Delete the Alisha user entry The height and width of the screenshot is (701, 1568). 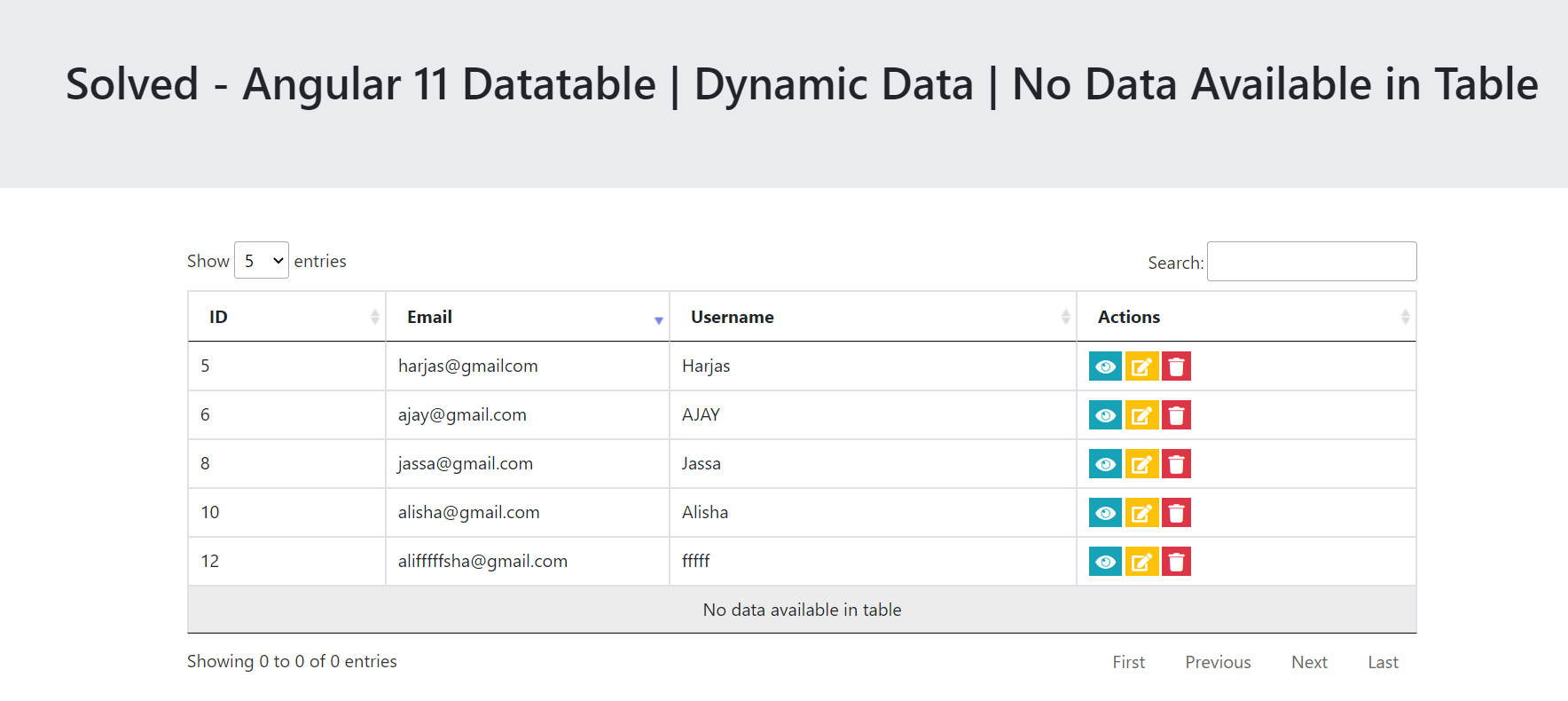coord(1176,513)
